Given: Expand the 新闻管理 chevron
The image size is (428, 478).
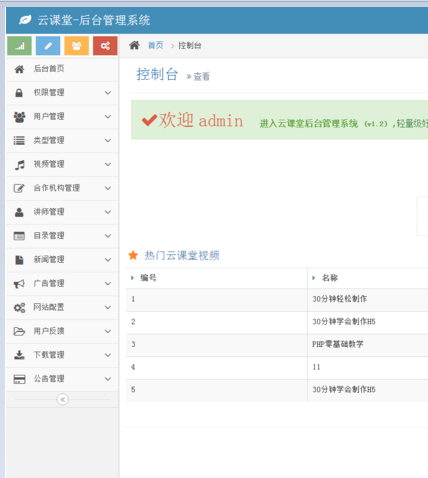Looking at the screenshot, I should tap(108, 260).
